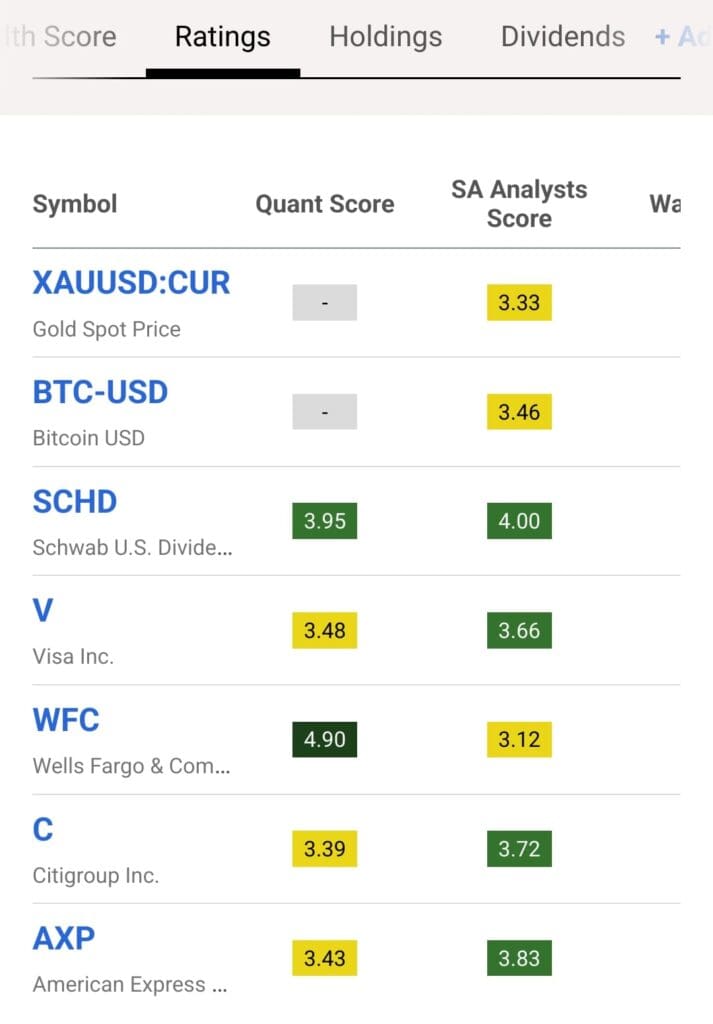
Task: Switch to the Holdings tab
Action: coord(385,36)
